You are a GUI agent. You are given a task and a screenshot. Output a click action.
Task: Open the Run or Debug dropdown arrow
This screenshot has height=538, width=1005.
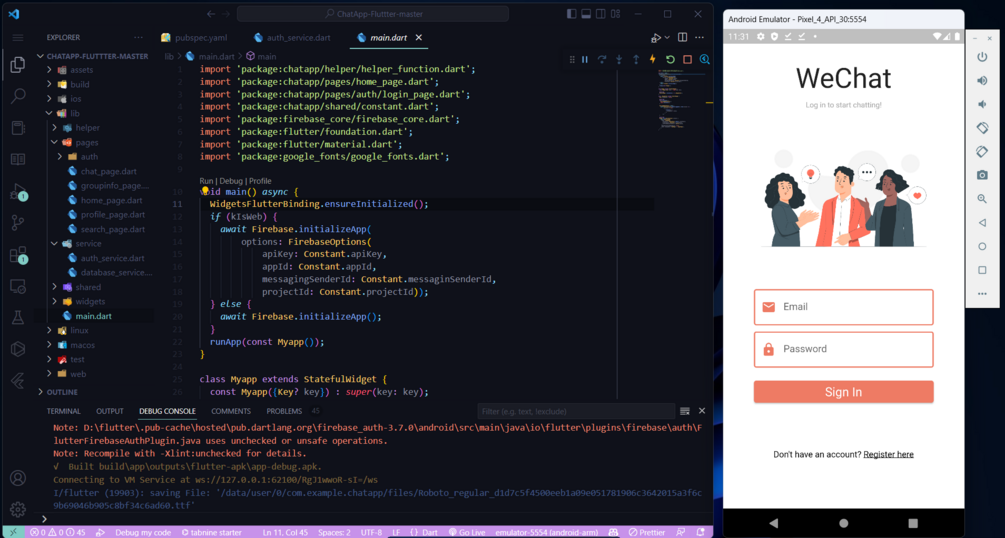pyautogui.click(x=667, y=38)
